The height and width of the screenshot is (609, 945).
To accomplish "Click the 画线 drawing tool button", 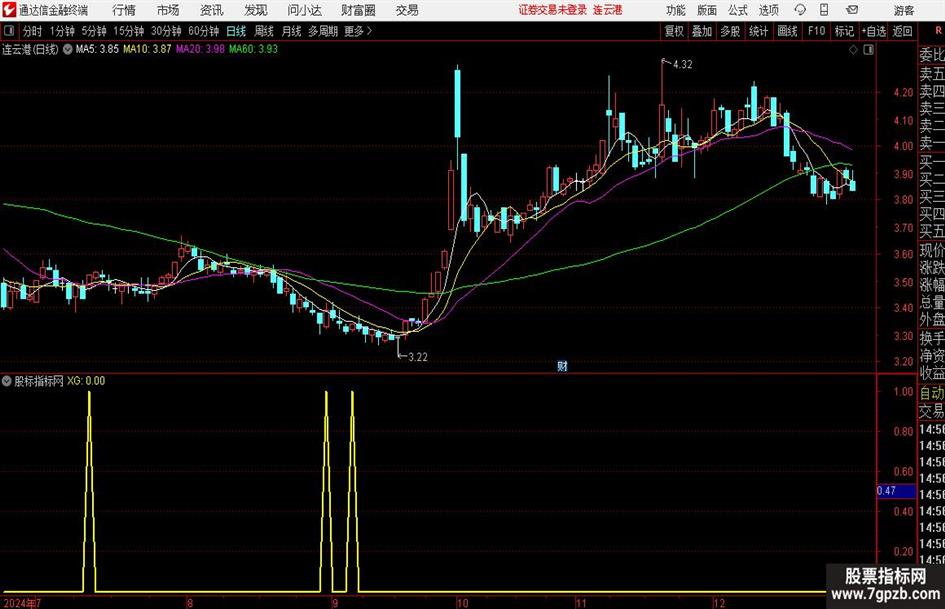I will coord(787,31).
